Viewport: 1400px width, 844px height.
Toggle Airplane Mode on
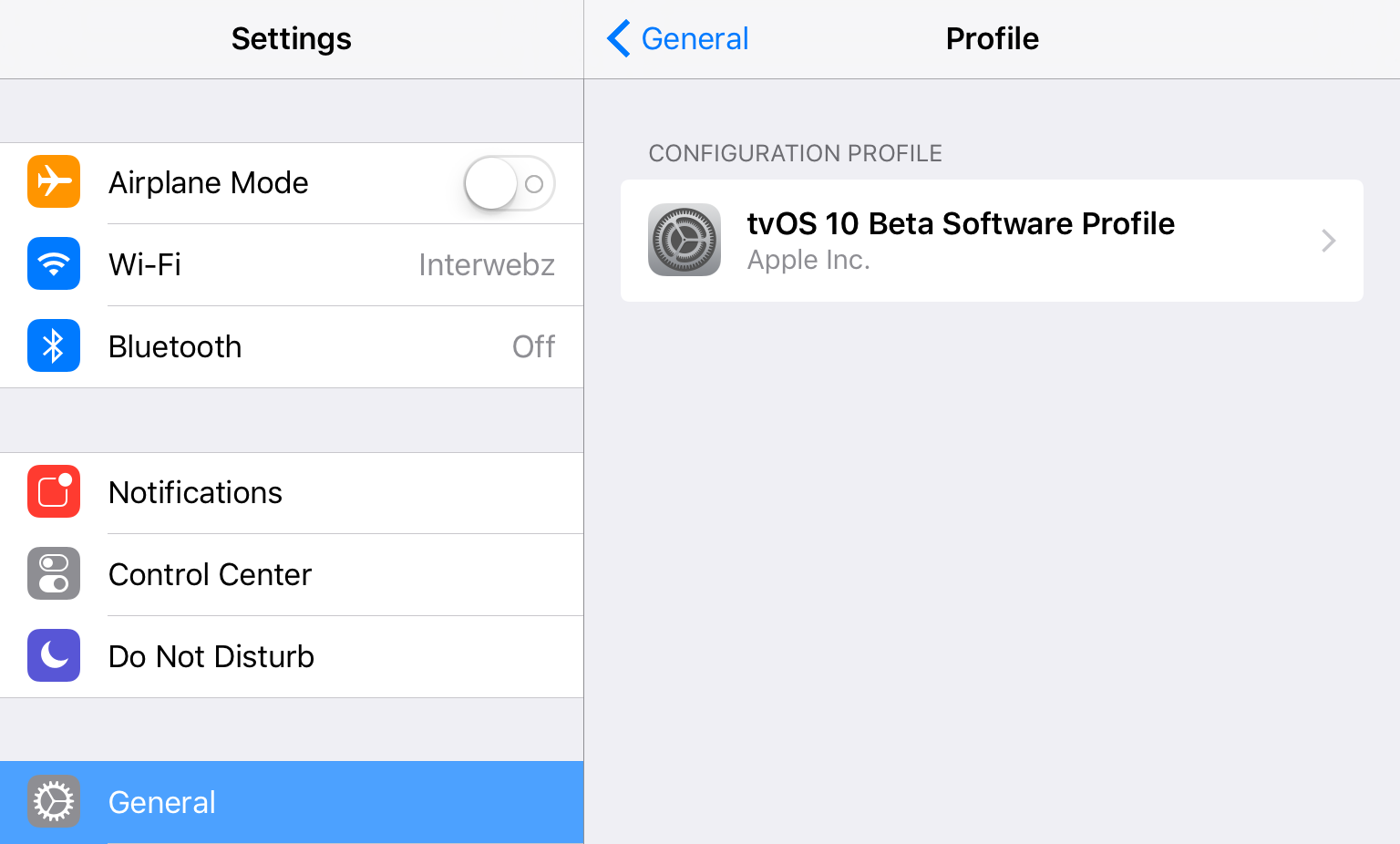pyautogui.click(x=509, y=182)
